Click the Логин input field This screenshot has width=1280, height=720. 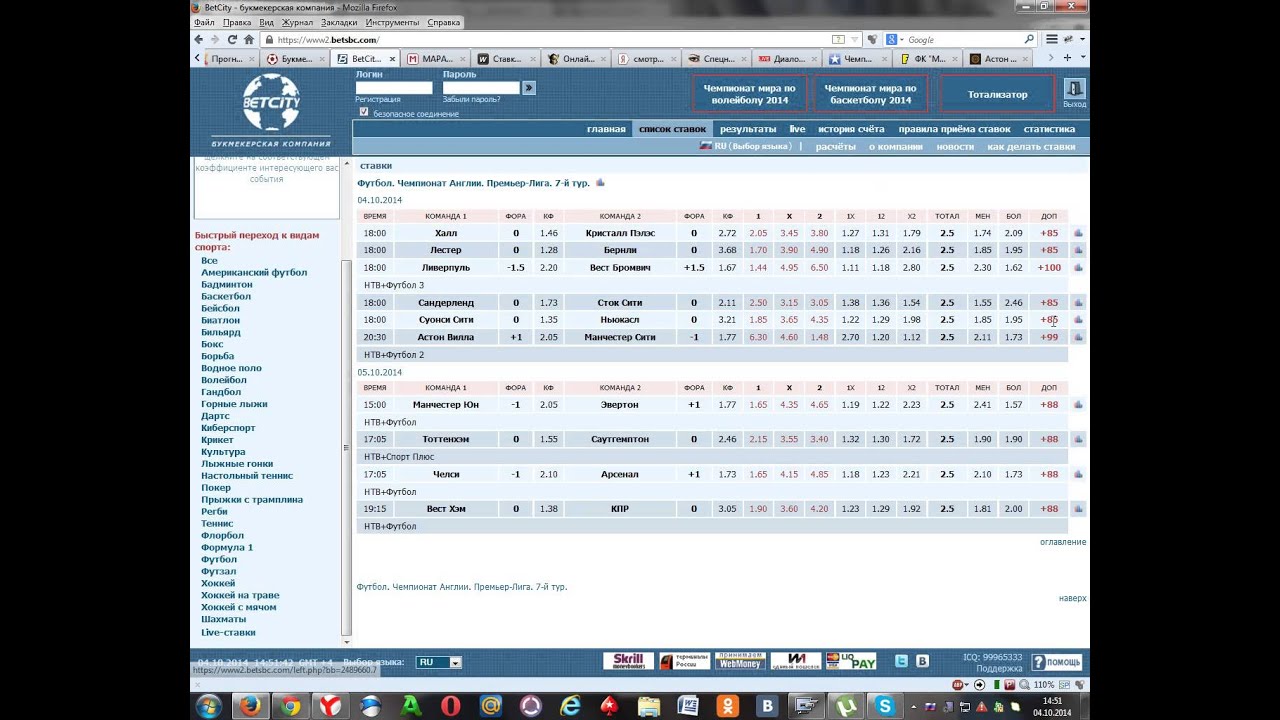tap(394, 88)
